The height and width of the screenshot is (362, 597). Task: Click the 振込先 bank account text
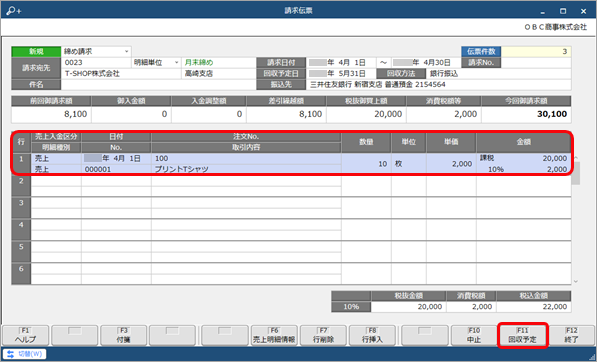(377, 85)
